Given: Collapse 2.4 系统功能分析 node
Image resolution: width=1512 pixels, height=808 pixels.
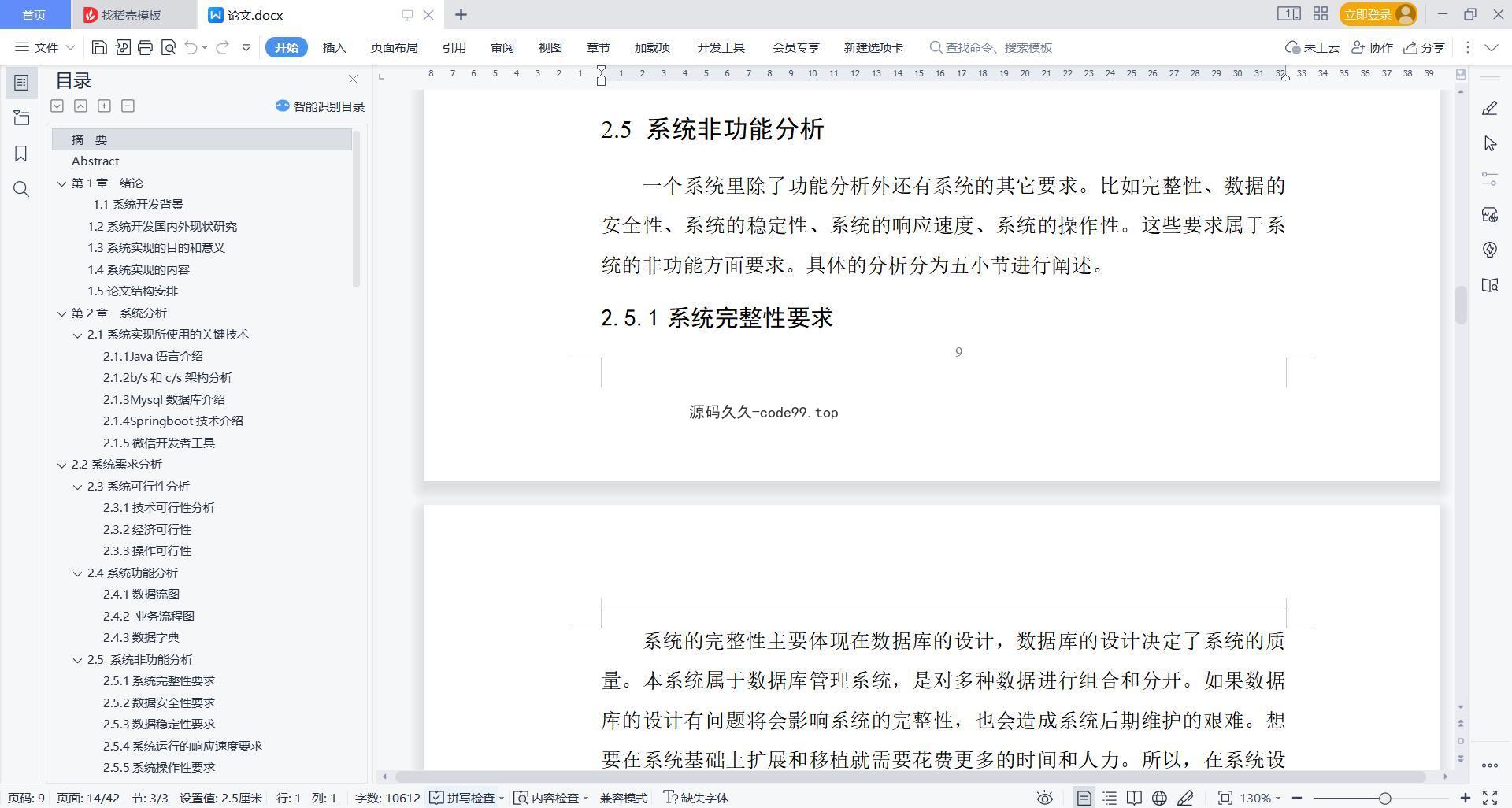Looking at the screenshot, I should tap(77, 573).
